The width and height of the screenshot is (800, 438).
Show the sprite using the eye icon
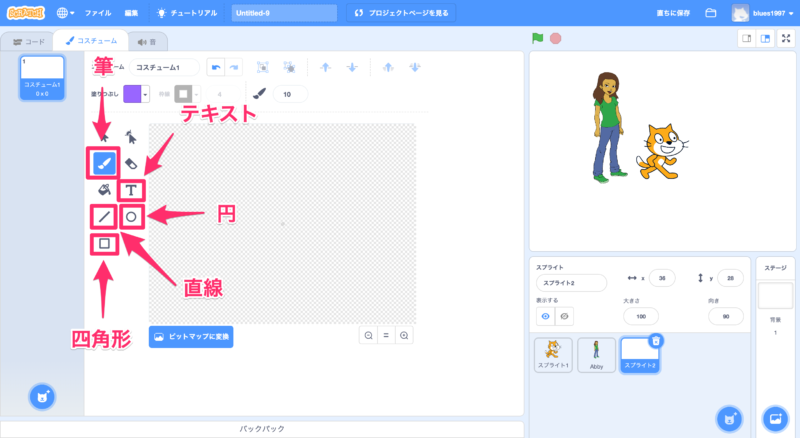point(546,316)
